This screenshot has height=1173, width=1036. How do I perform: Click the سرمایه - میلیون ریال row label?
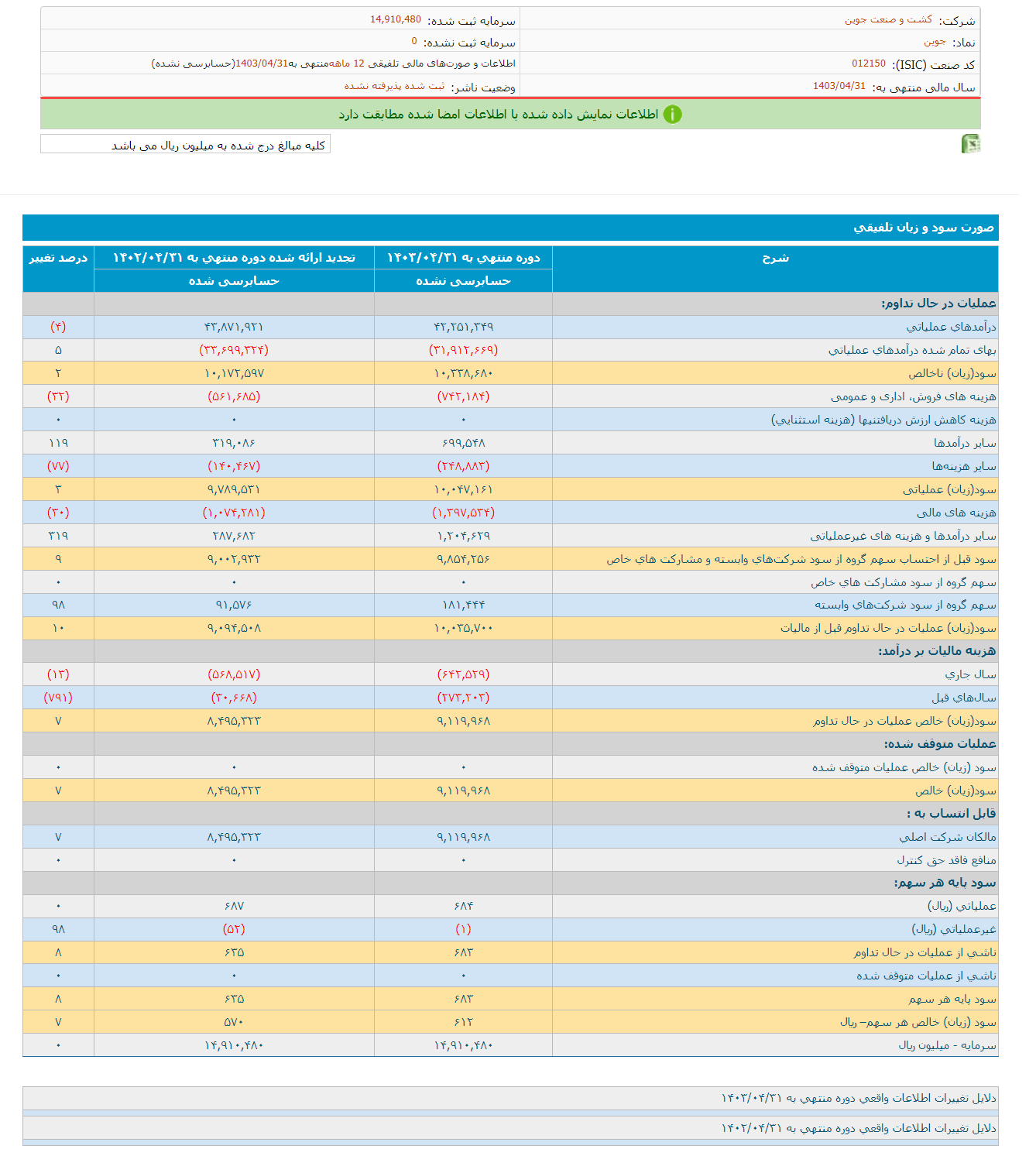pos(947,1045)
